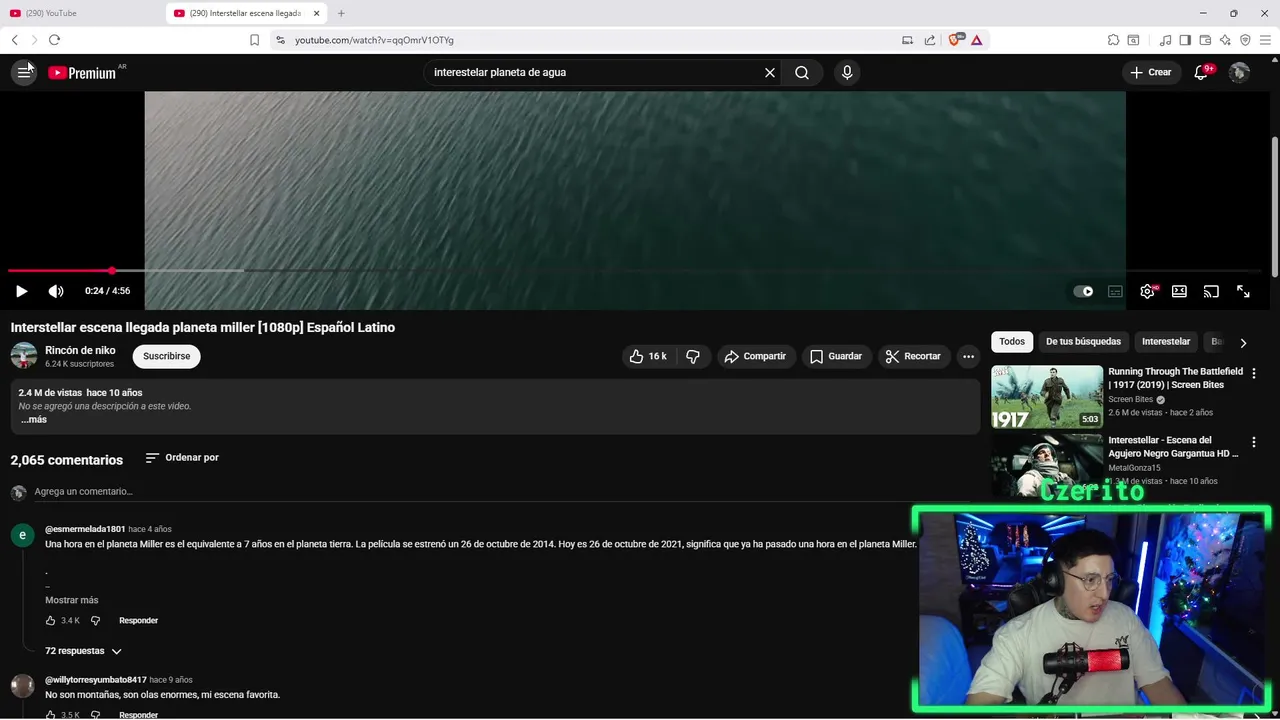1280x720 pixels.
Task: Select the De tus búsquedas chip
Action: click(1083, 342)
